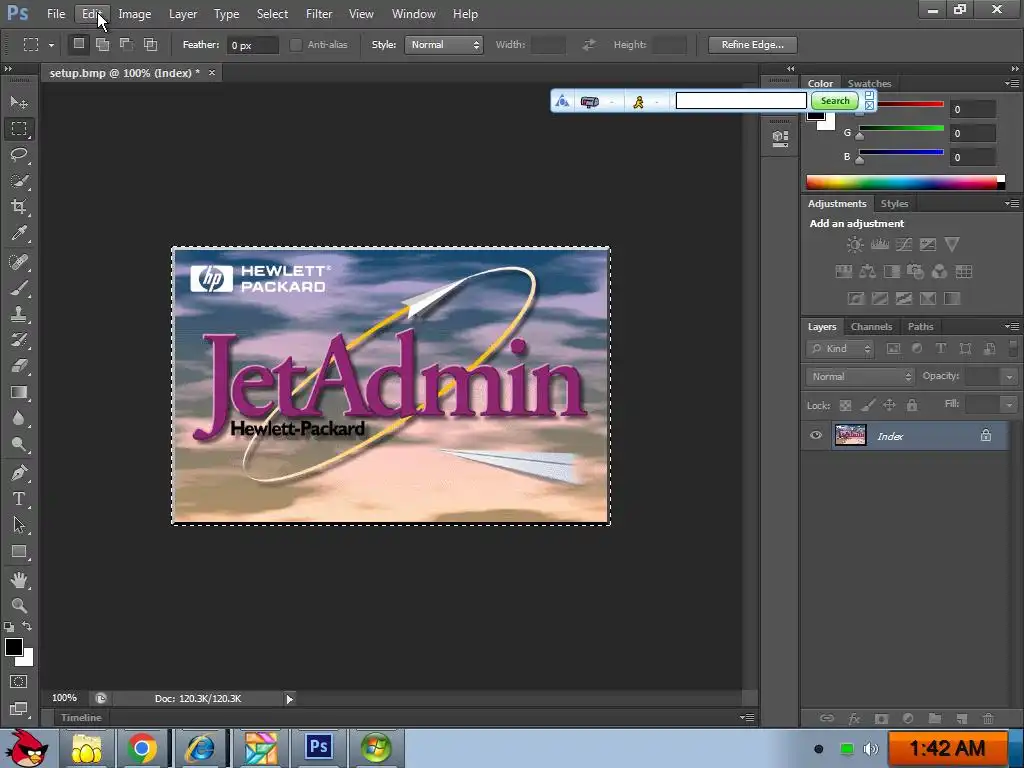Open the Adjustments panel flyout menu
The image size is (1024, 768).
1012,203
